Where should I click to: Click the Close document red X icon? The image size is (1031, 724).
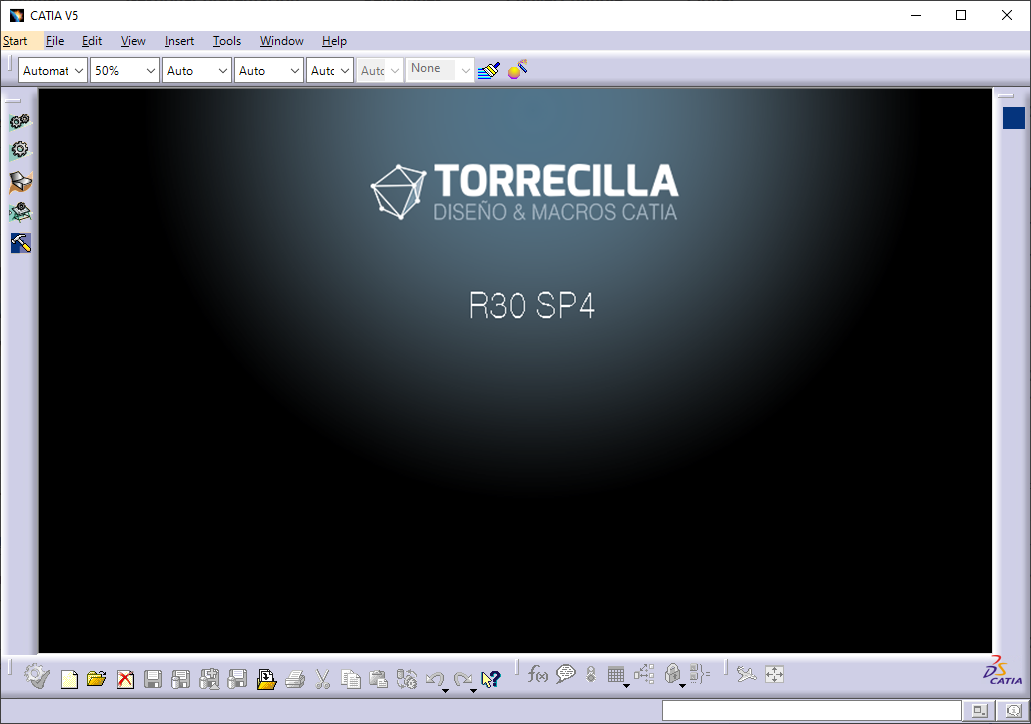(x=125, y=679)
